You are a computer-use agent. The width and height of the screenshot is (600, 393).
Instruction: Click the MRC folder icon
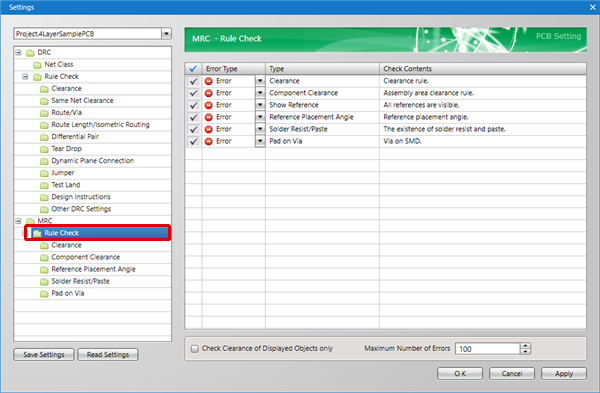click(30, 221)
